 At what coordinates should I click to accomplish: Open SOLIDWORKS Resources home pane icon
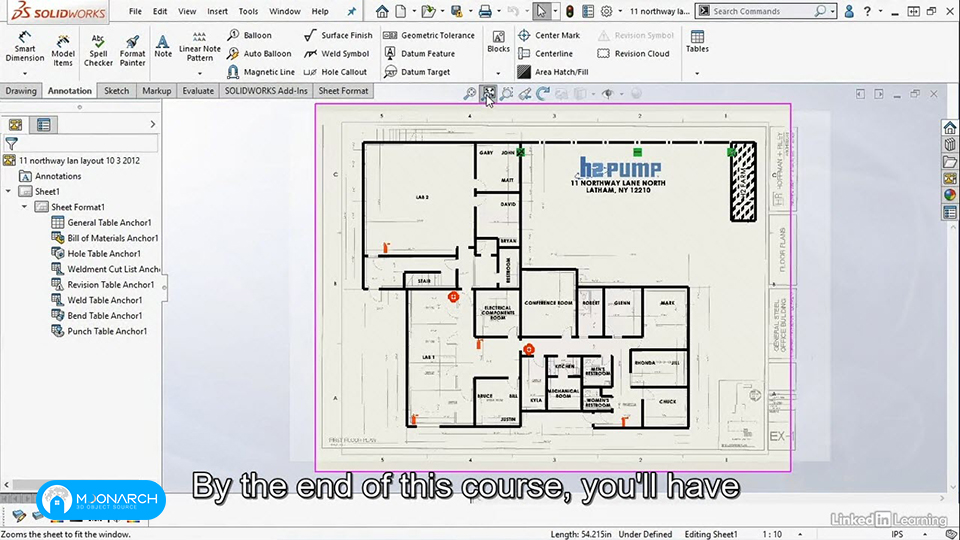coord(950,128)
